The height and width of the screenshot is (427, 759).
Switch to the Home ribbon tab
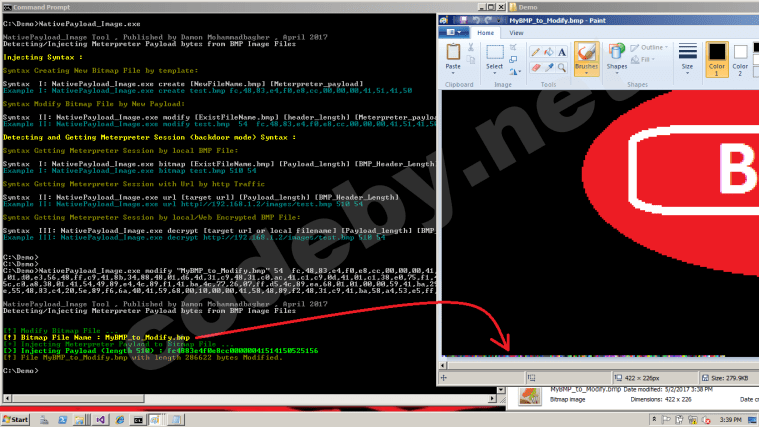(486, 33)
